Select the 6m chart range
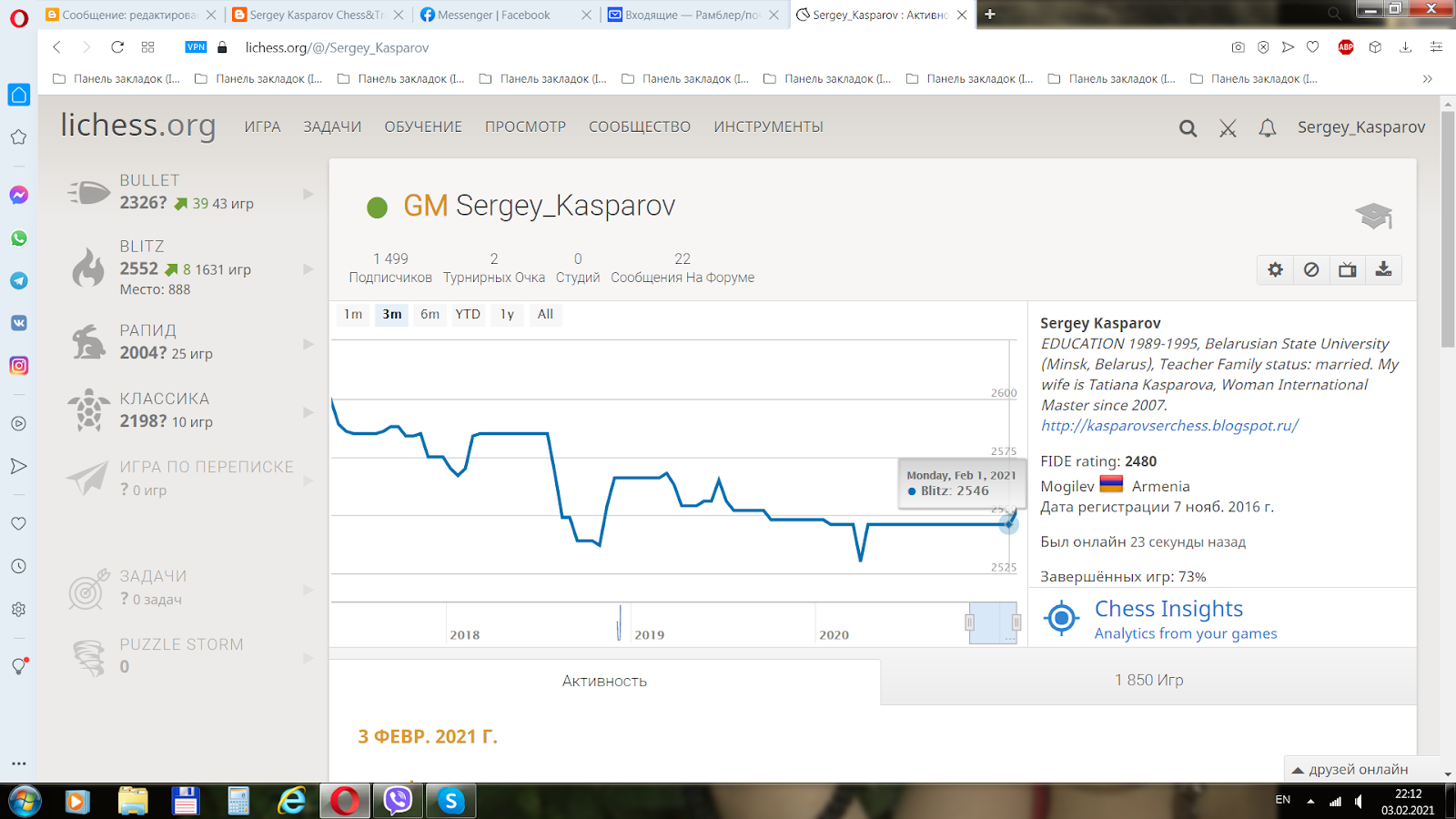 click(x=430, y=314)
